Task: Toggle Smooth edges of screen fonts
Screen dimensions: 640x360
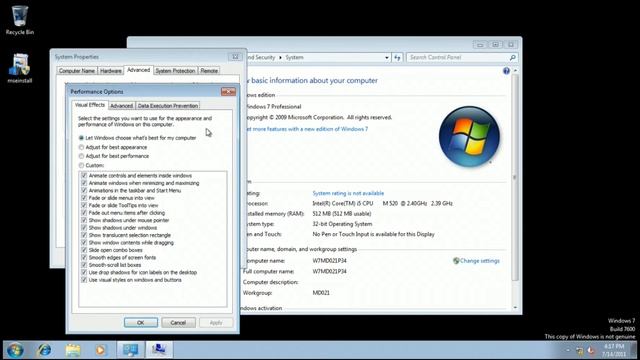Action: 84,258
